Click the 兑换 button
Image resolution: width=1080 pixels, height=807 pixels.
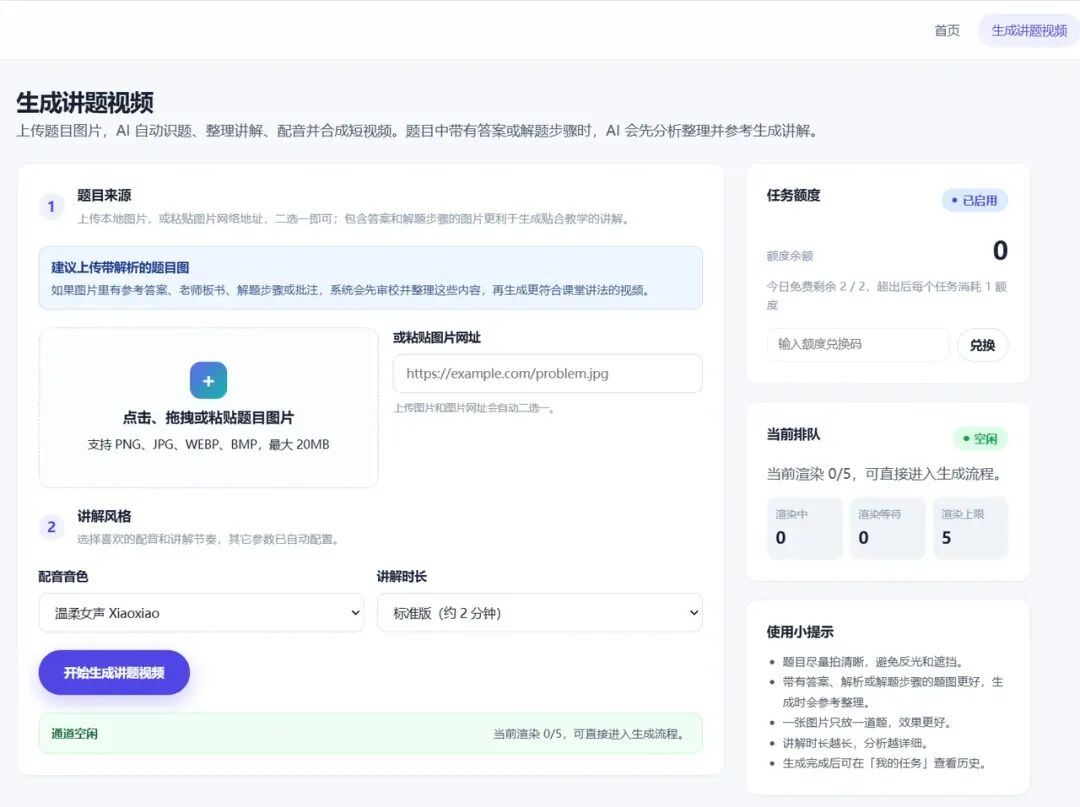click(x=982, y=345)
